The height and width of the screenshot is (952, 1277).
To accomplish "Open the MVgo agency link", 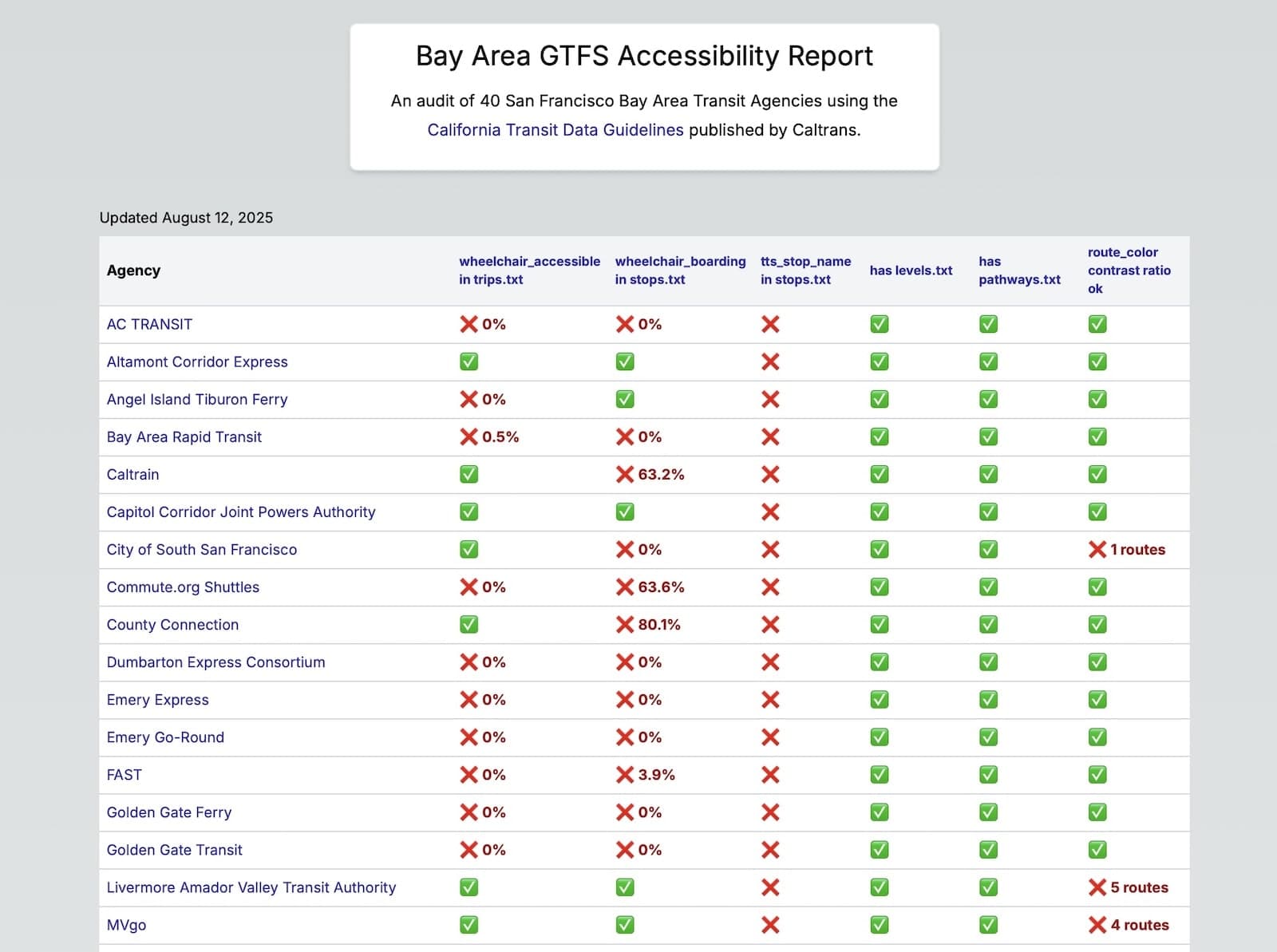I will tap(126, 924).
